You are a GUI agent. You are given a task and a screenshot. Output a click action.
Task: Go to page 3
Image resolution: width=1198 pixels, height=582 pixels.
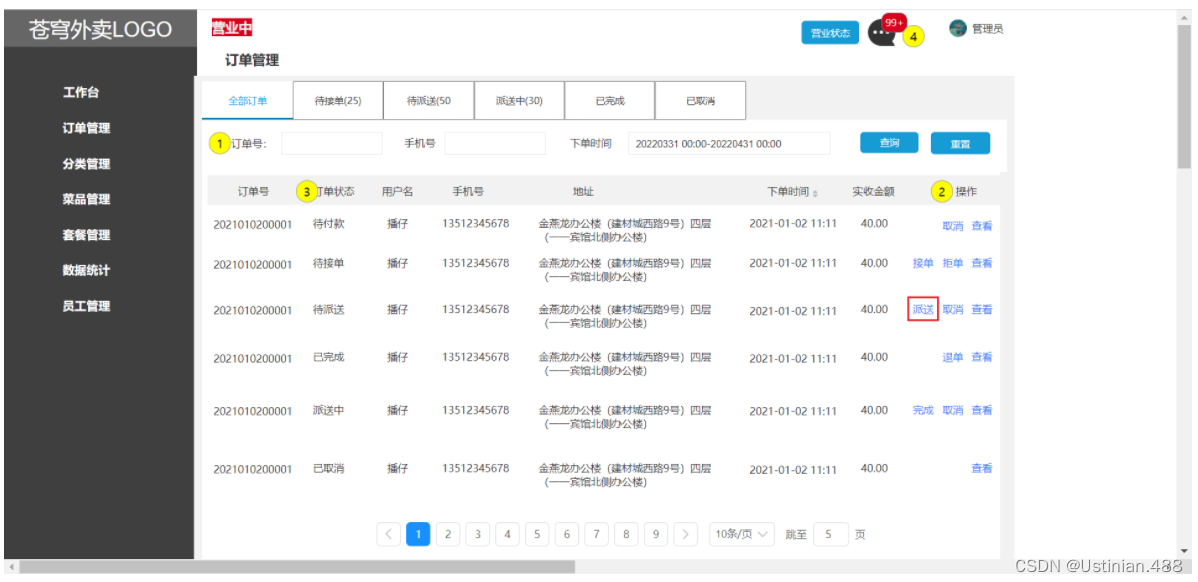pyautogui.click(x=478, y=534)
